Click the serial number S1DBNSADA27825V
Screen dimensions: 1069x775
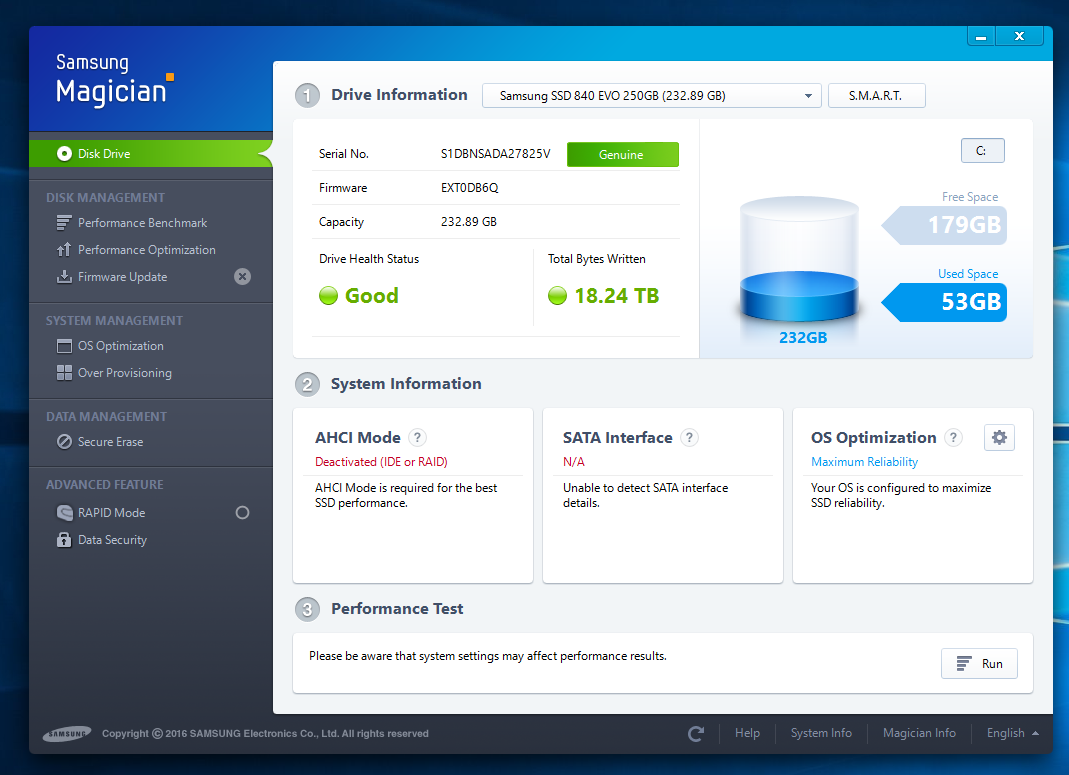point(496,154)
